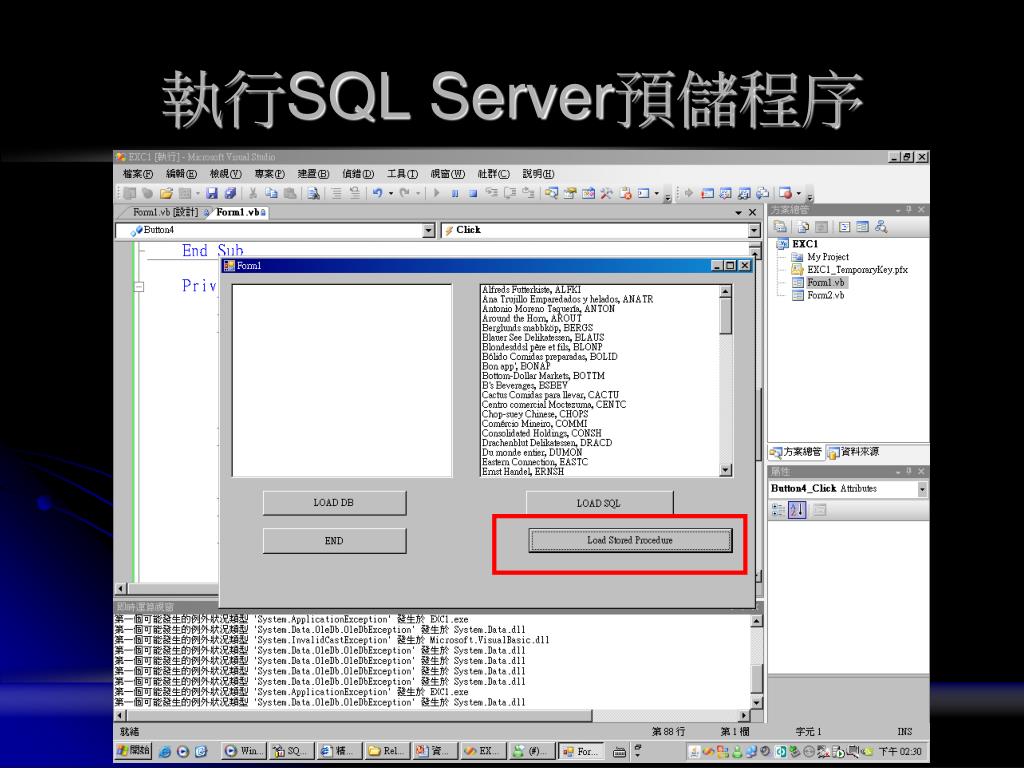Click View Designer icon in Solution Explorer toolbar

click(863, 227)
